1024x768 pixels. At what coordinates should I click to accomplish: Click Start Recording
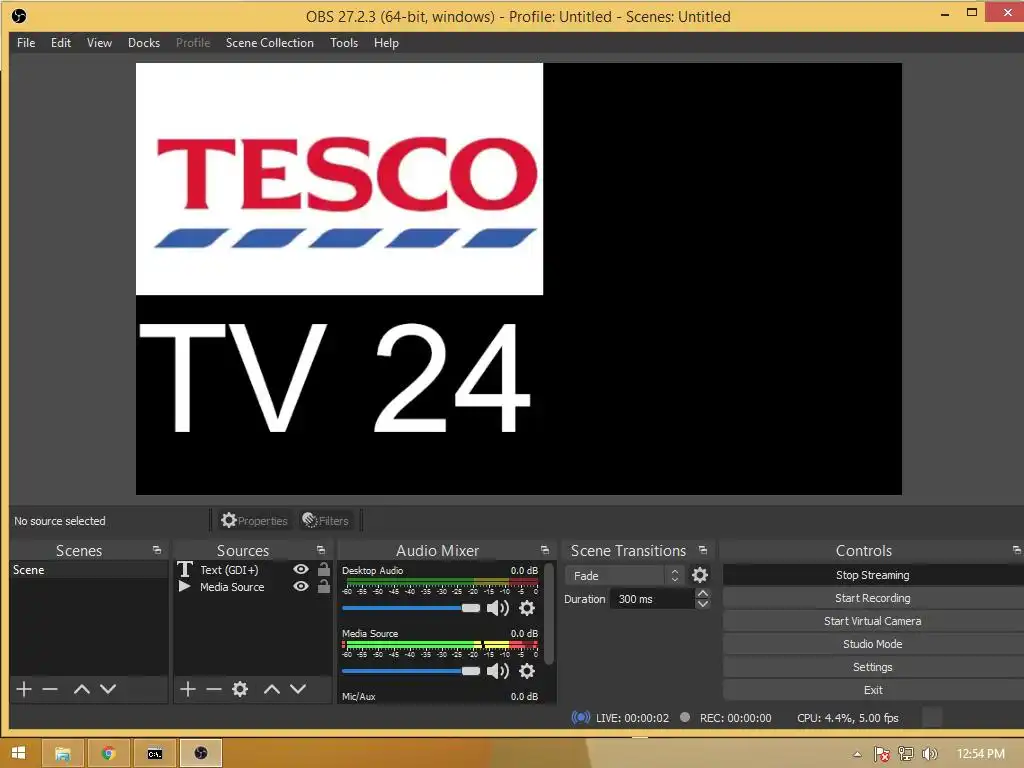click(x=872, y=598)
